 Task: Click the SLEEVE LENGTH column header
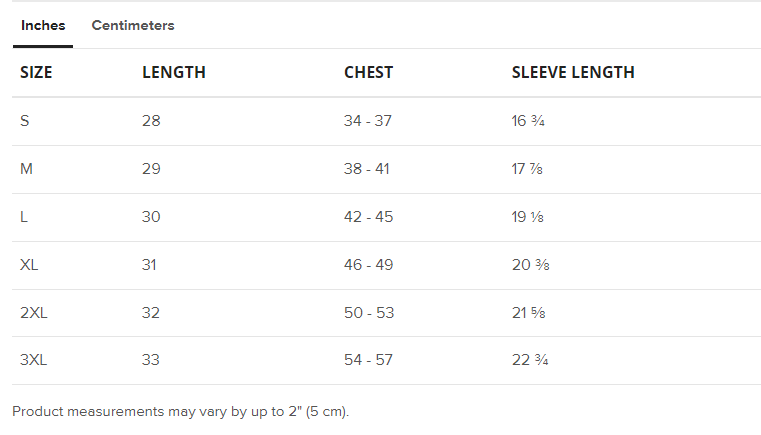click(573, 72)
